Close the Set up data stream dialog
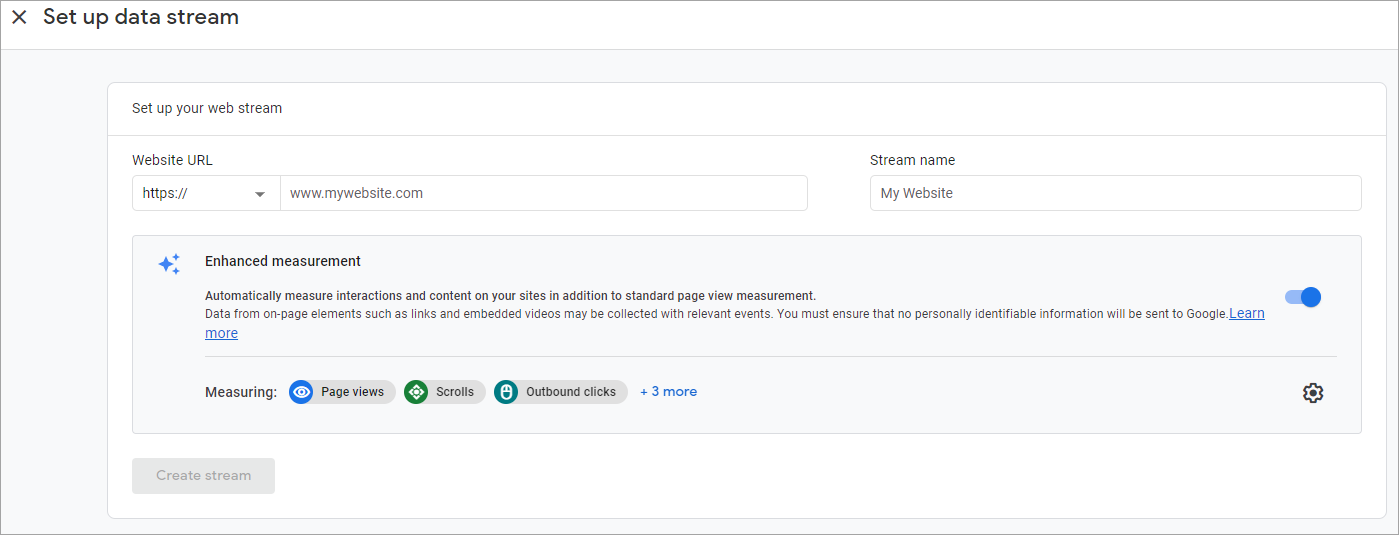1399x535 pixels. click(19, 17)
